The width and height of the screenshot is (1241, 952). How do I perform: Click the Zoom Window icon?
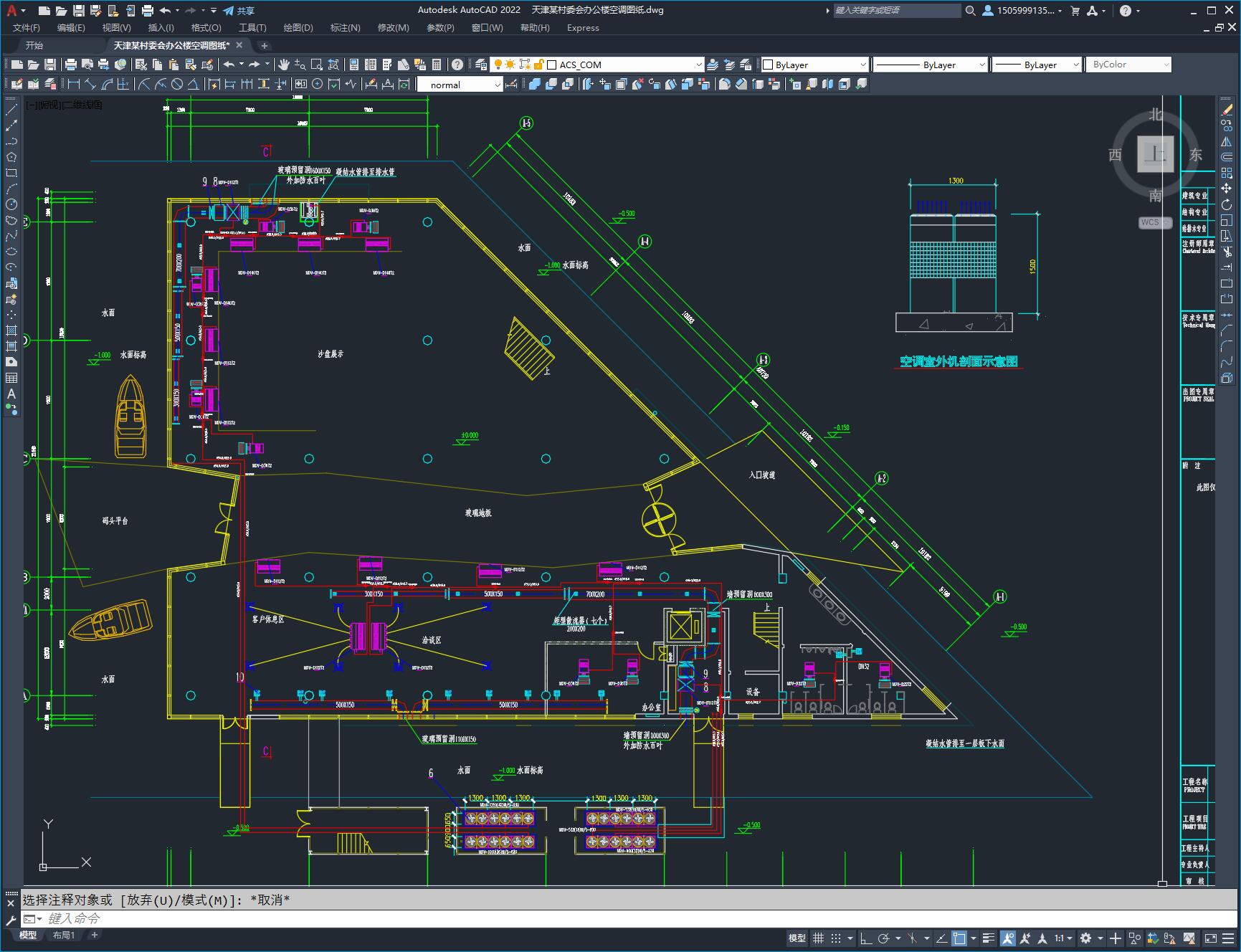coord(317,65)
